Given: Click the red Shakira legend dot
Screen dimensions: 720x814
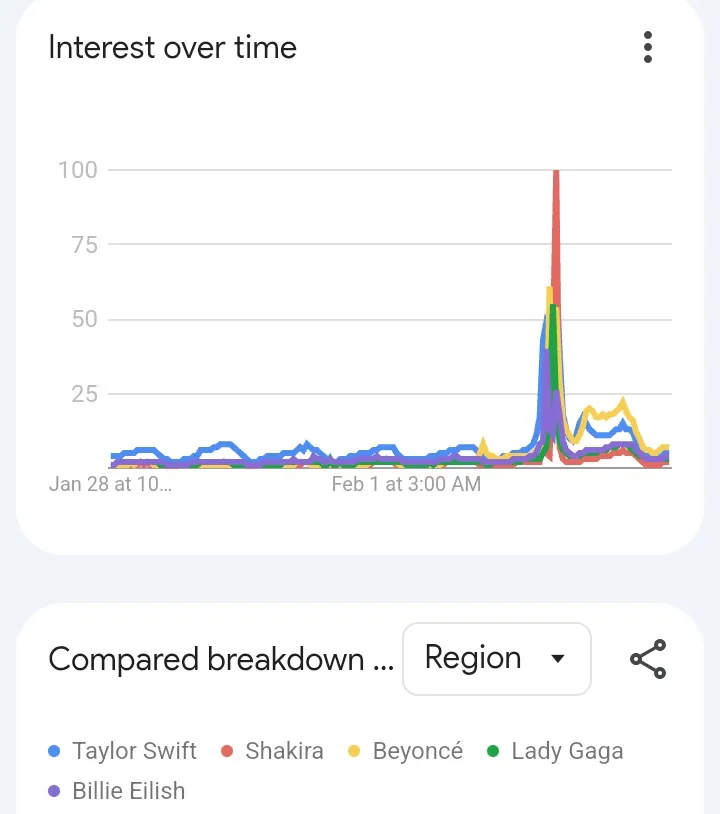Looking at the screenshot, I should (227, 751).
